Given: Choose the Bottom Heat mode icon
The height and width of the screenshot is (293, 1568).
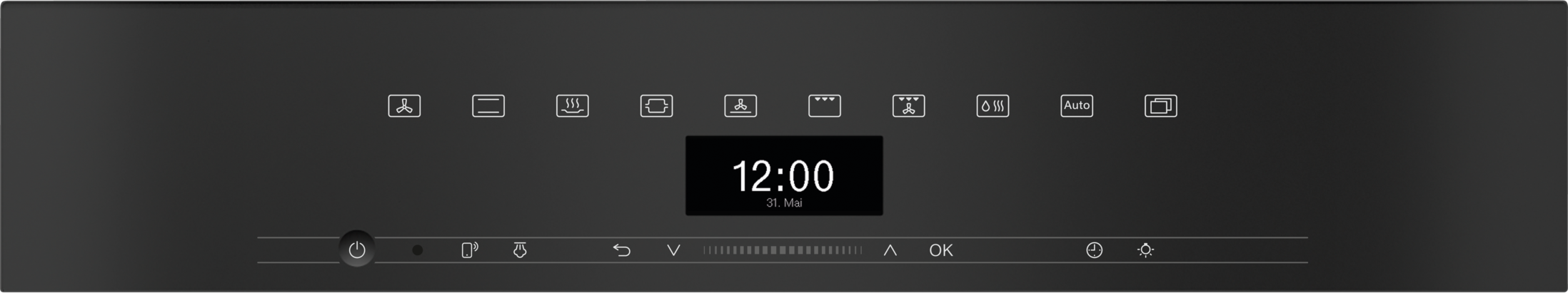Looking at the screenshot, I should (573, 106).
